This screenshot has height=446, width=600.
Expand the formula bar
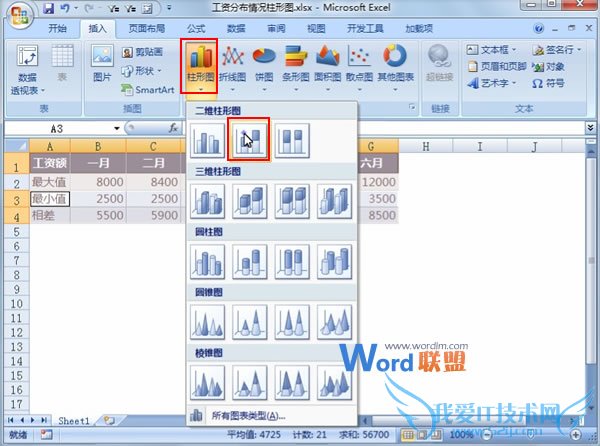[x=590, y=128]
